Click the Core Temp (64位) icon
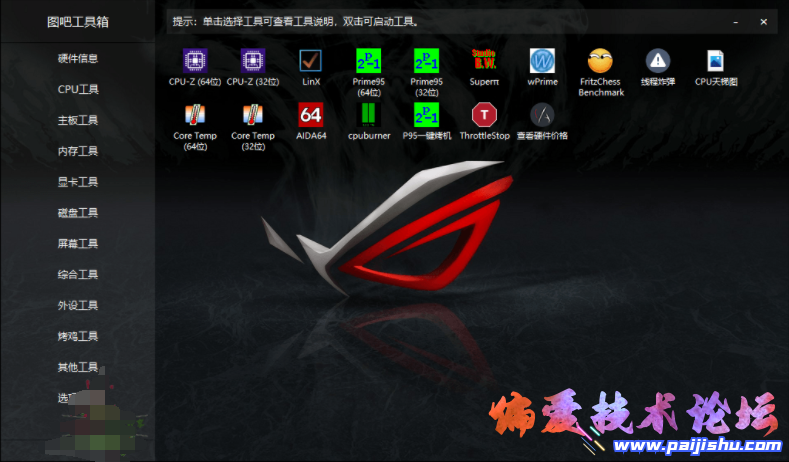Image resolution: width=789 pixels, height=462 pixels. pyautogui.click(x=195, y=114)
